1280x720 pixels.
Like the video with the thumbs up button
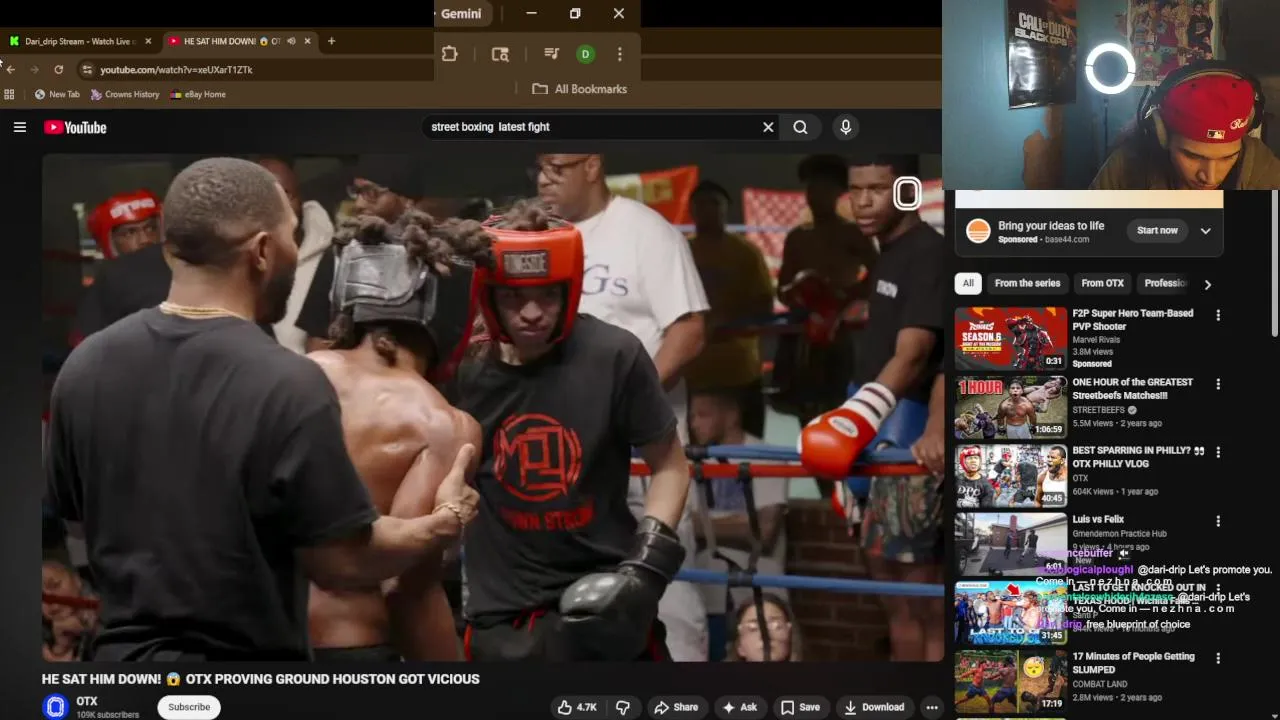[x=577, y=707]
